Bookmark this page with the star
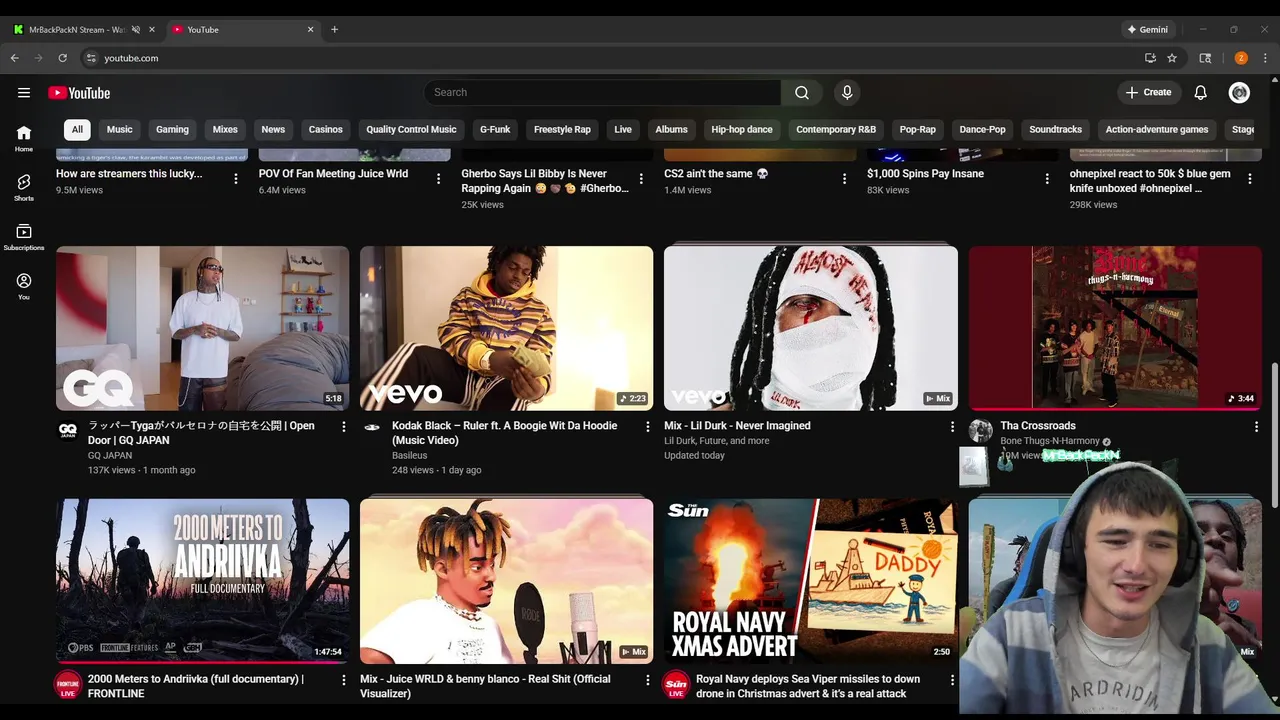 click(1172, 58)
